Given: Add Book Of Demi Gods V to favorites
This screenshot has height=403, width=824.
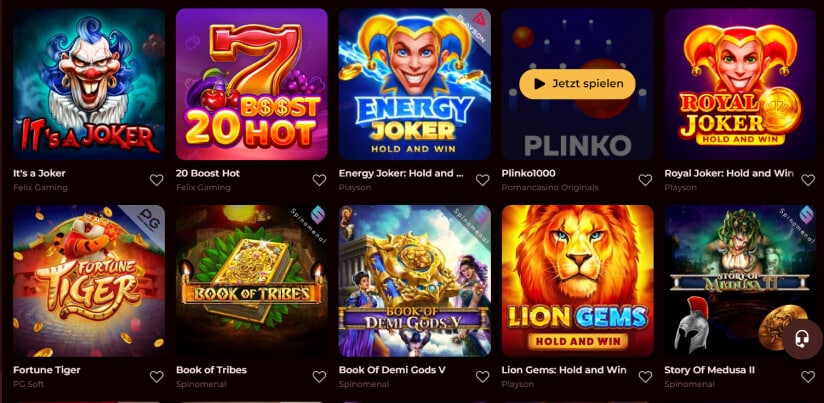Looking at the screenshot, I should tap(482, 377).
